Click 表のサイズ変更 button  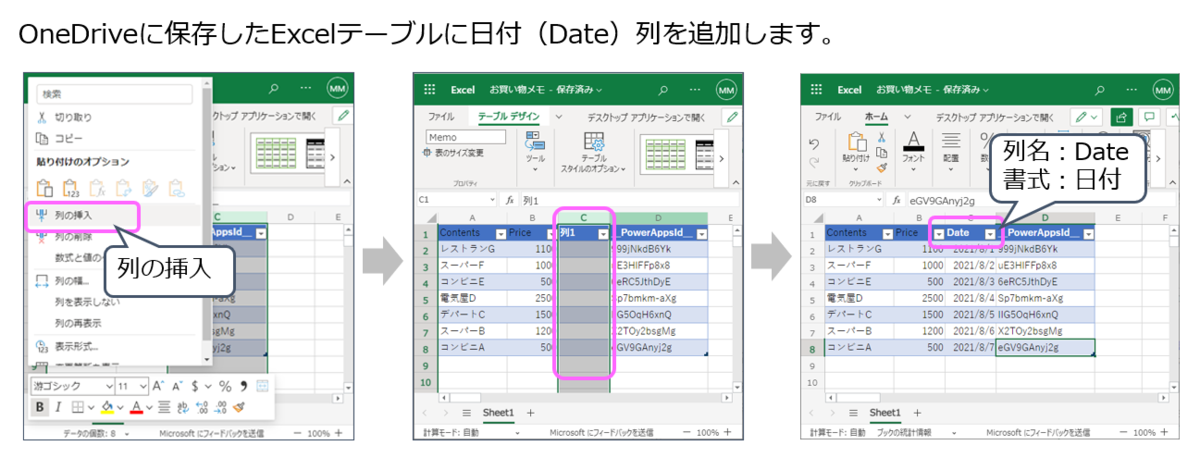pyautogui.click(x=454, y=153)
